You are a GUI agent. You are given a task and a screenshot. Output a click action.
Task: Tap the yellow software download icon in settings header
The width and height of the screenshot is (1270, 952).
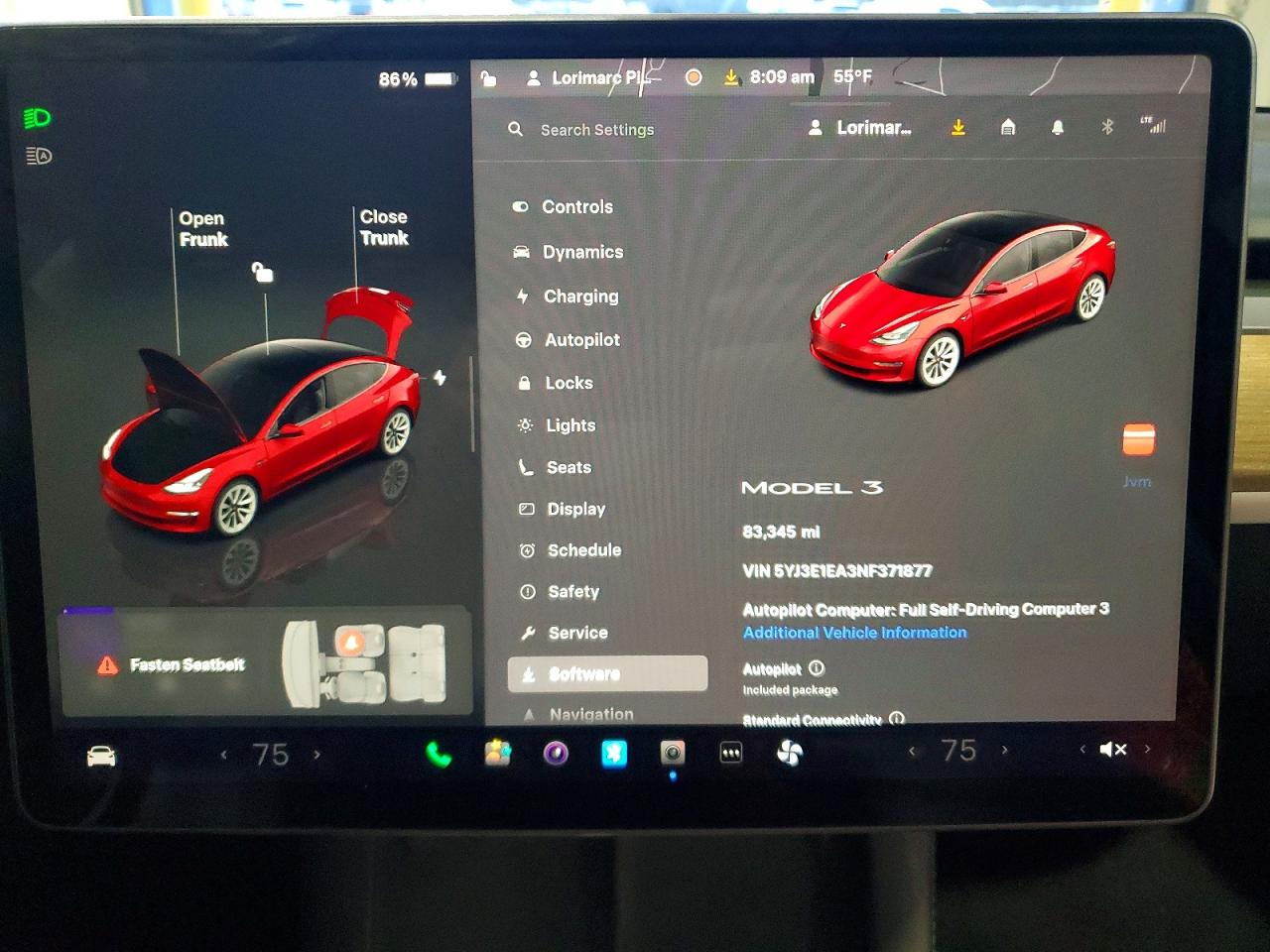(958, 127)
